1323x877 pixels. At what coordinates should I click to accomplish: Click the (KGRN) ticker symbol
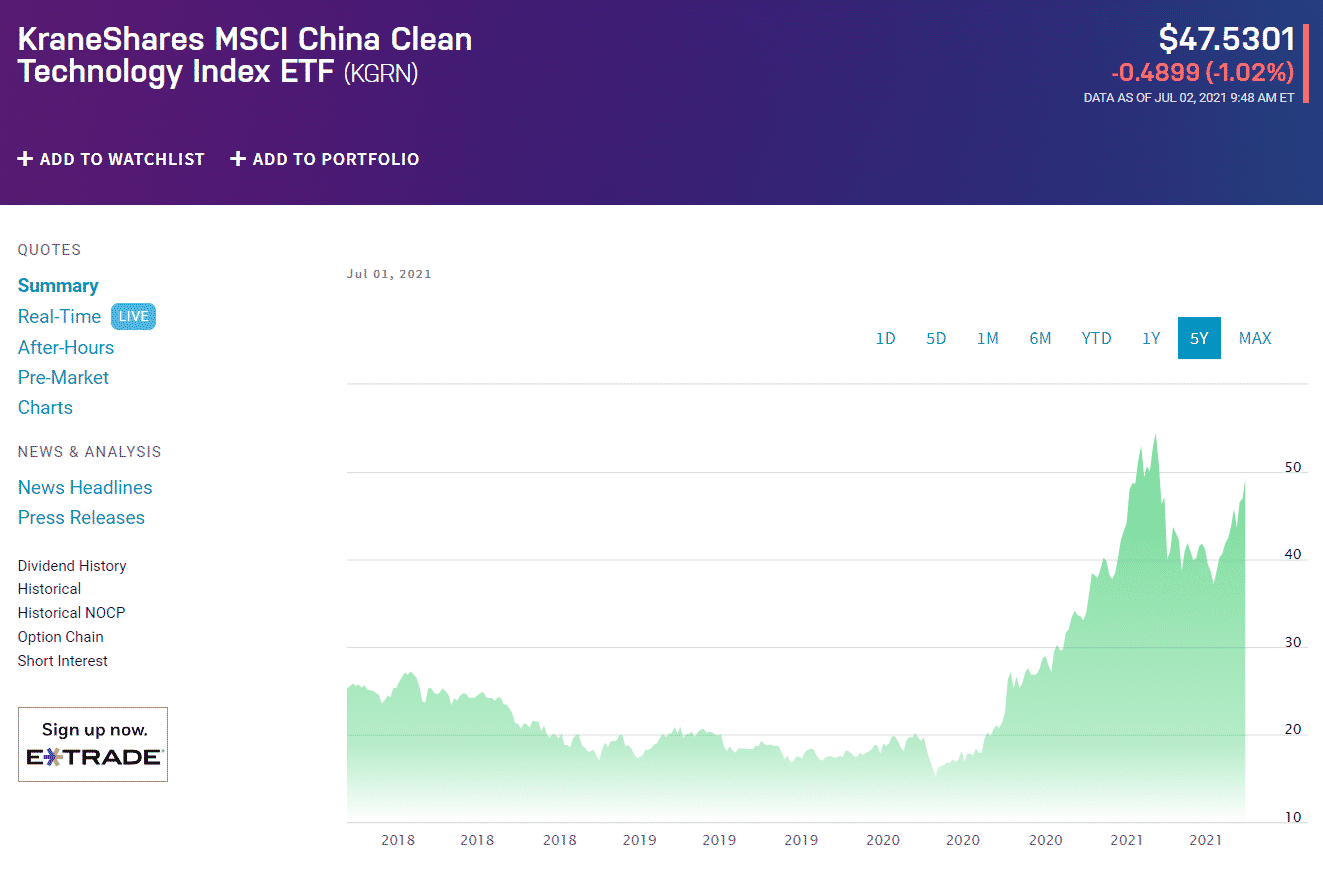click(381, 74)
